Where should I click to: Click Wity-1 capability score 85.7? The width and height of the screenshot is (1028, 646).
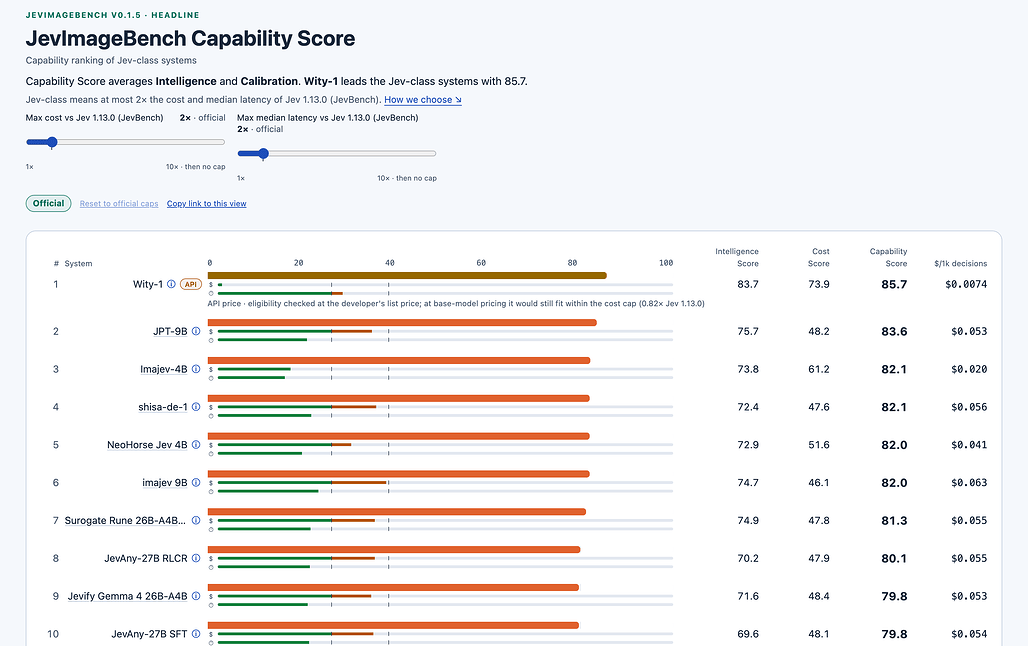[894, 285]
